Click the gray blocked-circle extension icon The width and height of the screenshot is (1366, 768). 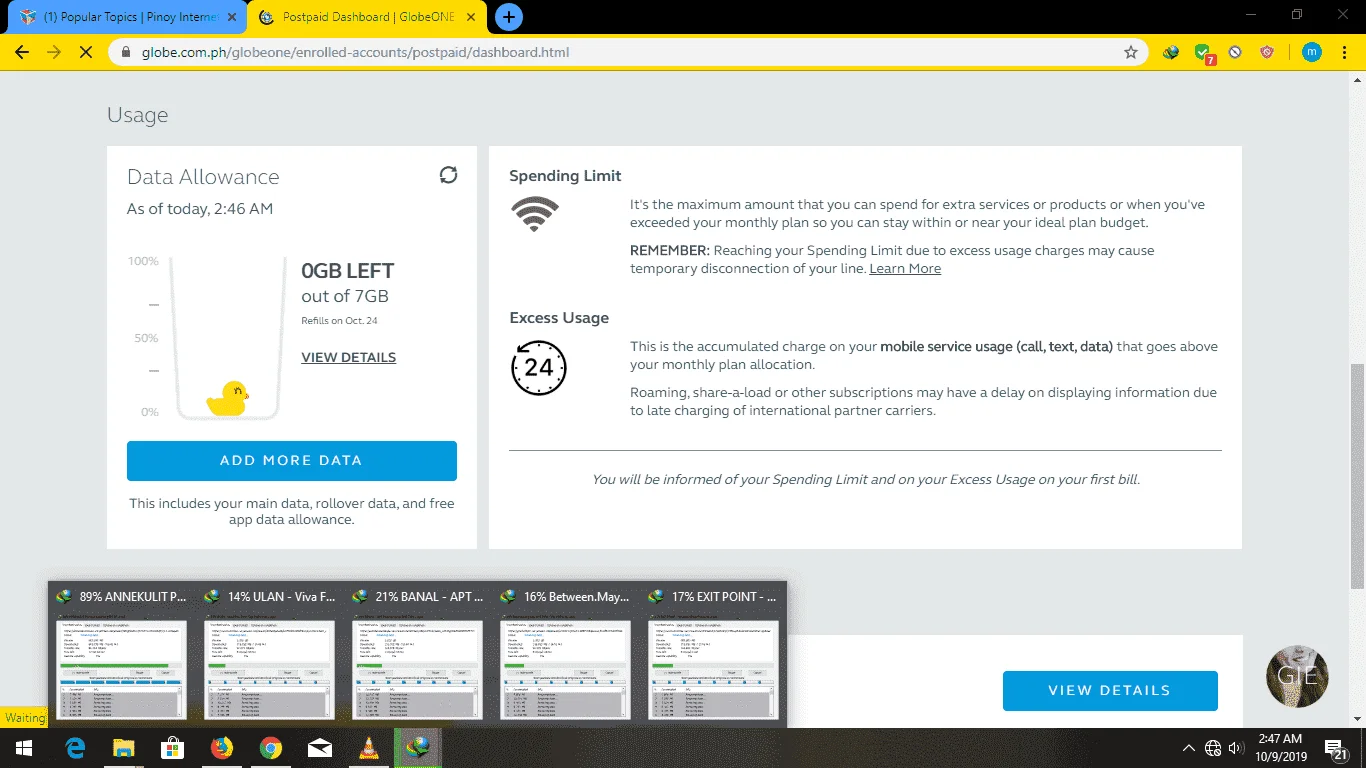[x=1235, y=52]
